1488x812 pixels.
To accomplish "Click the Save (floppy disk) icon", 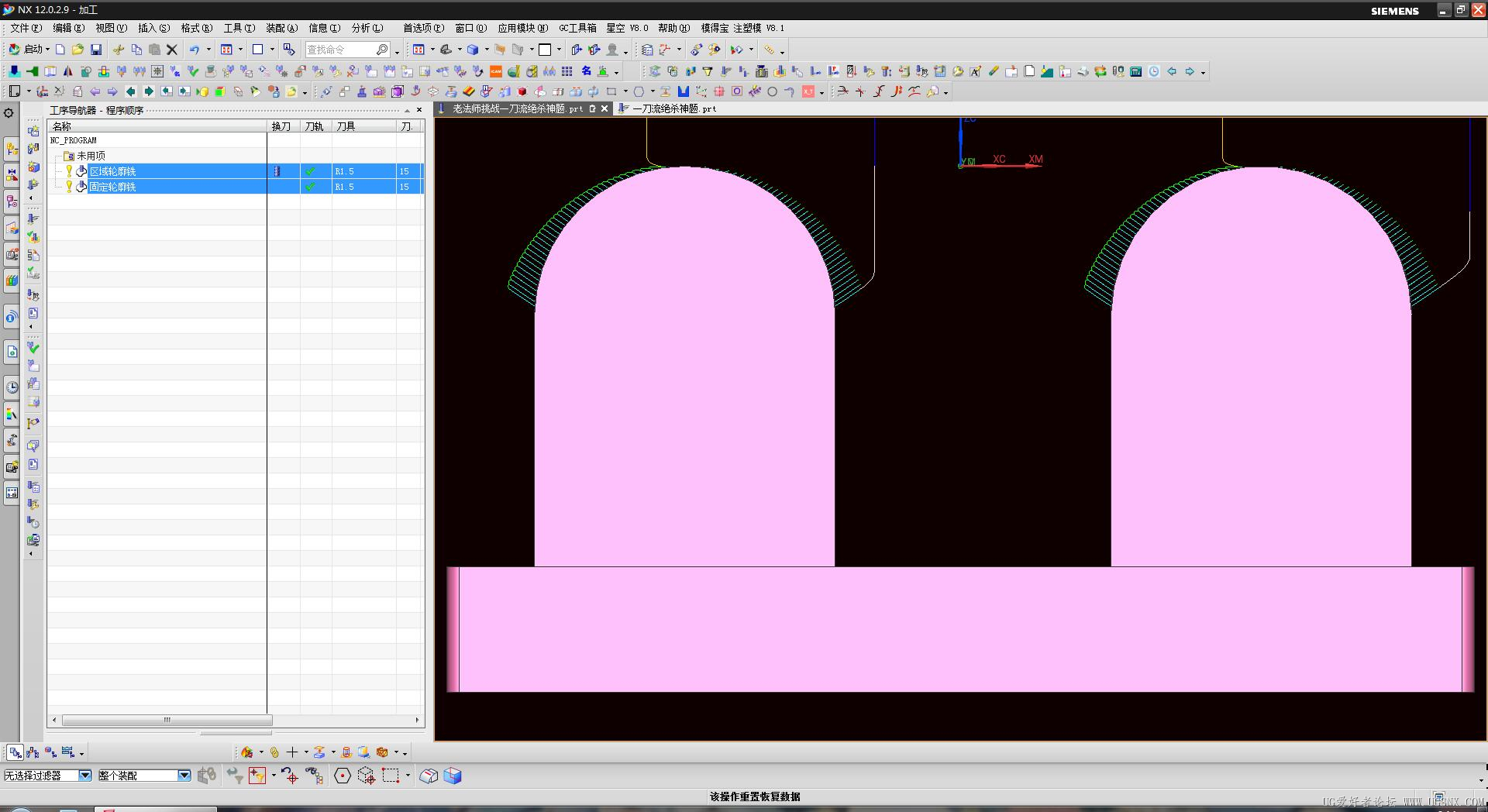I will (96, 50).
